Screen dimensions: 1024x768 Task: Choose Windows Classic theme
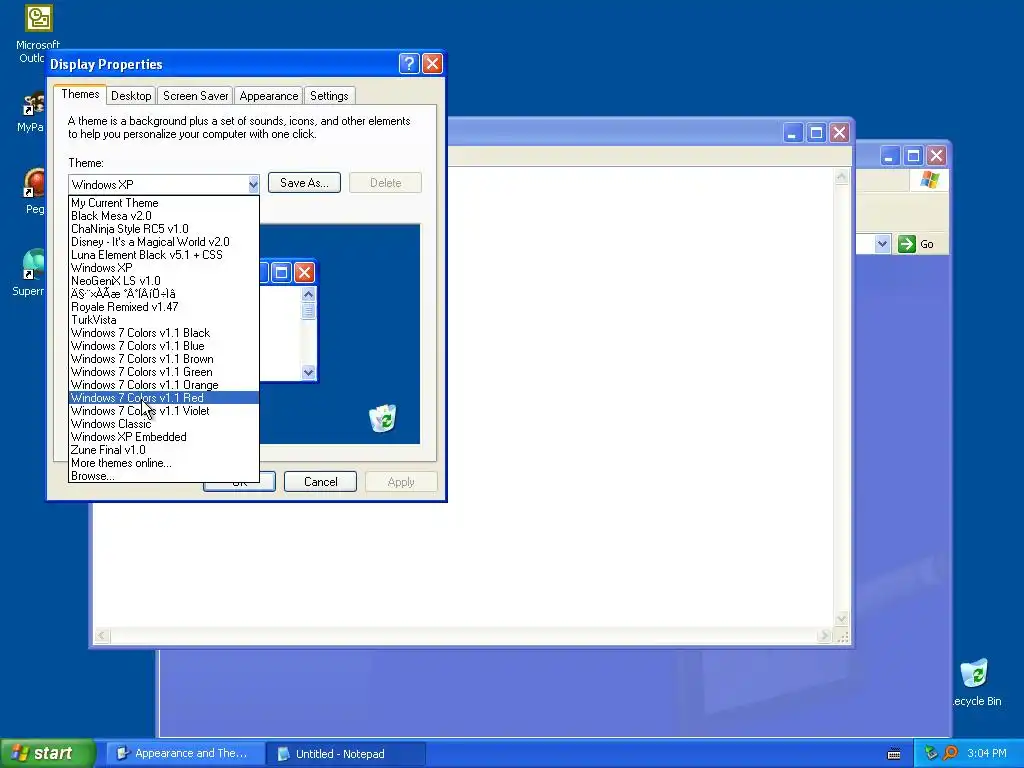164,424
